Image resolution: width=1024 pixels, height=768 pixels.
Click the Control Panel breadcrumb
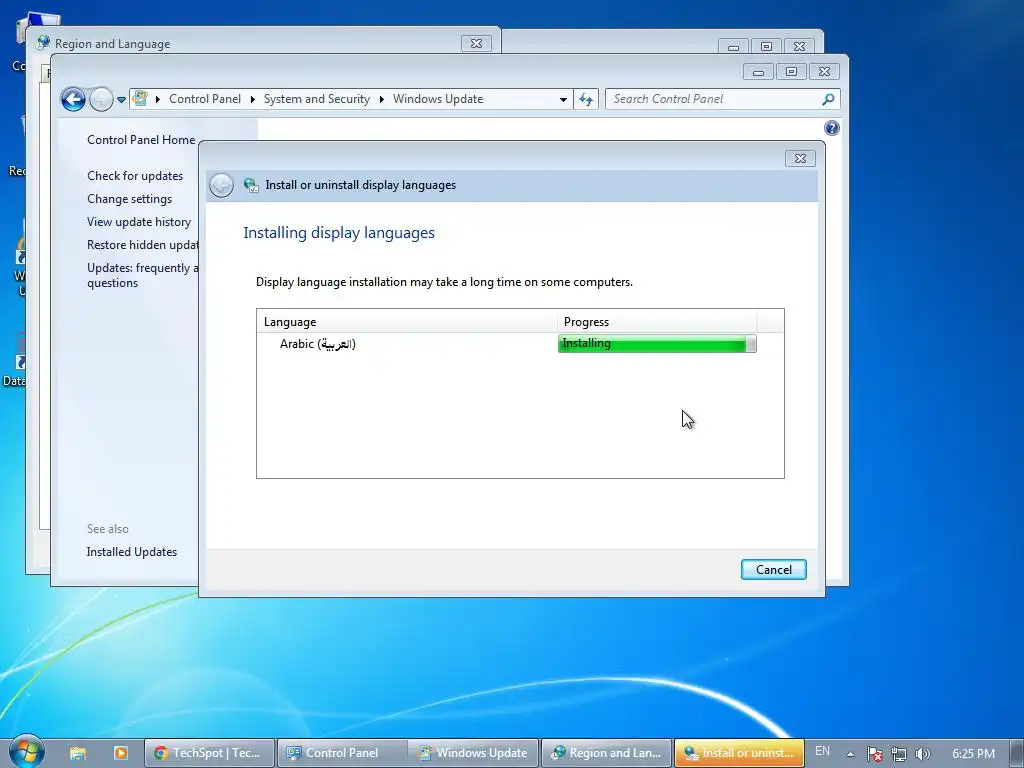[204, 99]
